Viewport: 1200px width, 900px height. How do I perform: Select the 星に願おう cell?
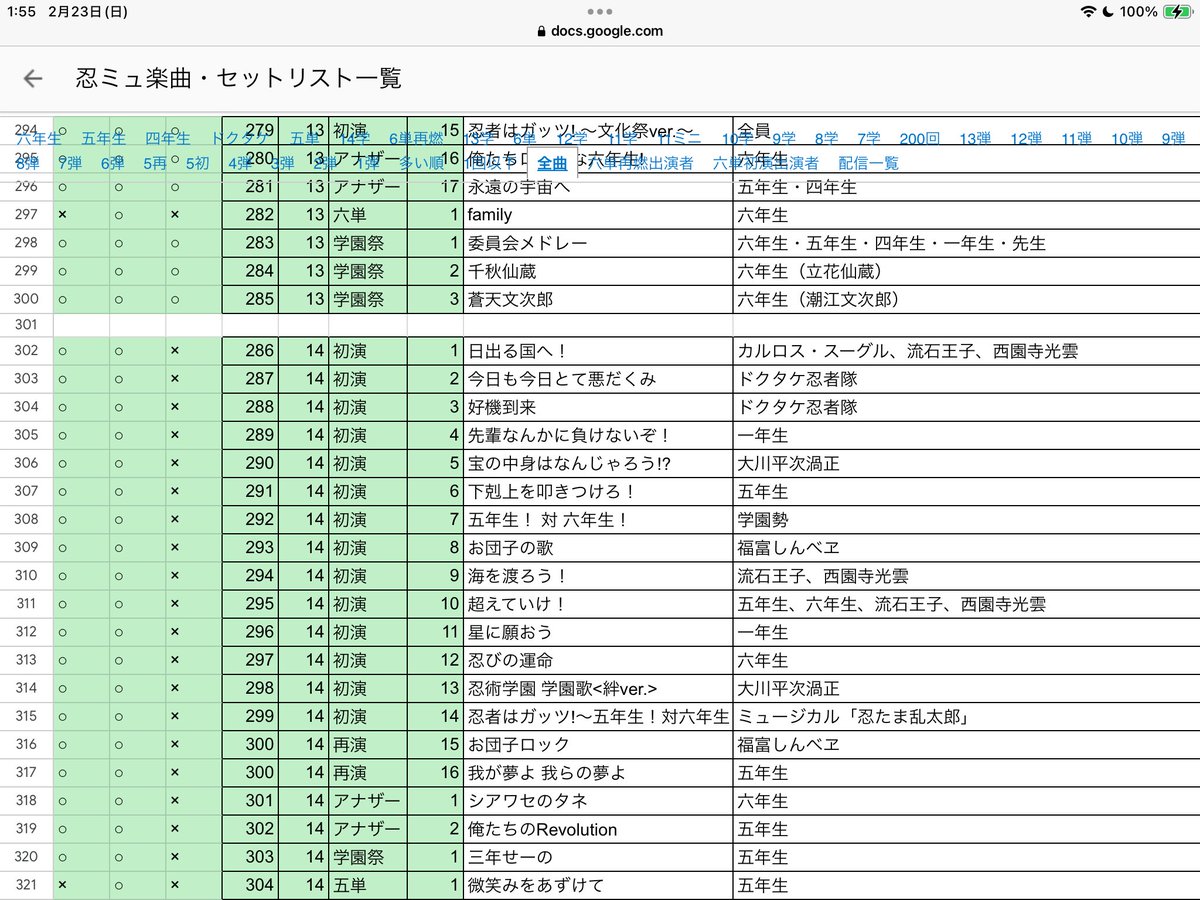click(598, 632)
